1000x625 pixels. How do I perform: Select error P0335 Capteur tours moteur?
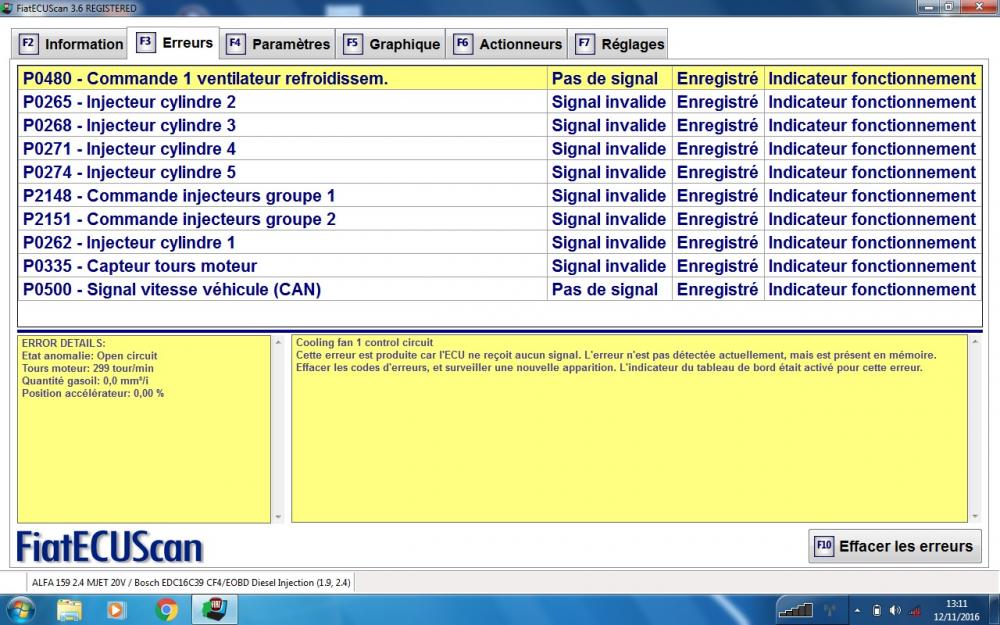(x=499, y=266)
